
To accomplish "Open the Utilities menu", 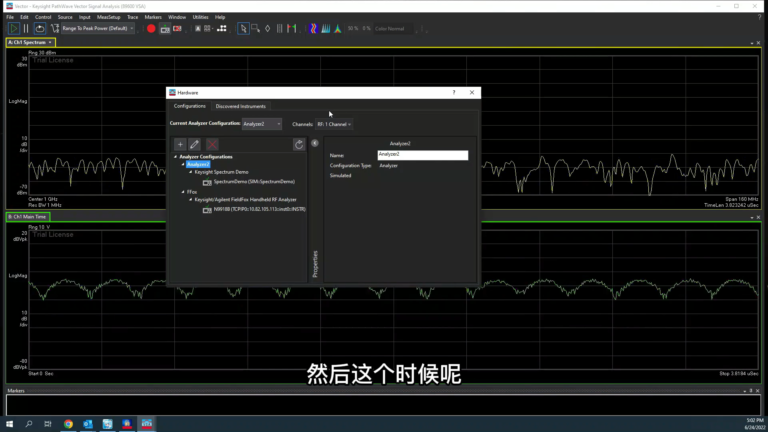I will 200,17.
